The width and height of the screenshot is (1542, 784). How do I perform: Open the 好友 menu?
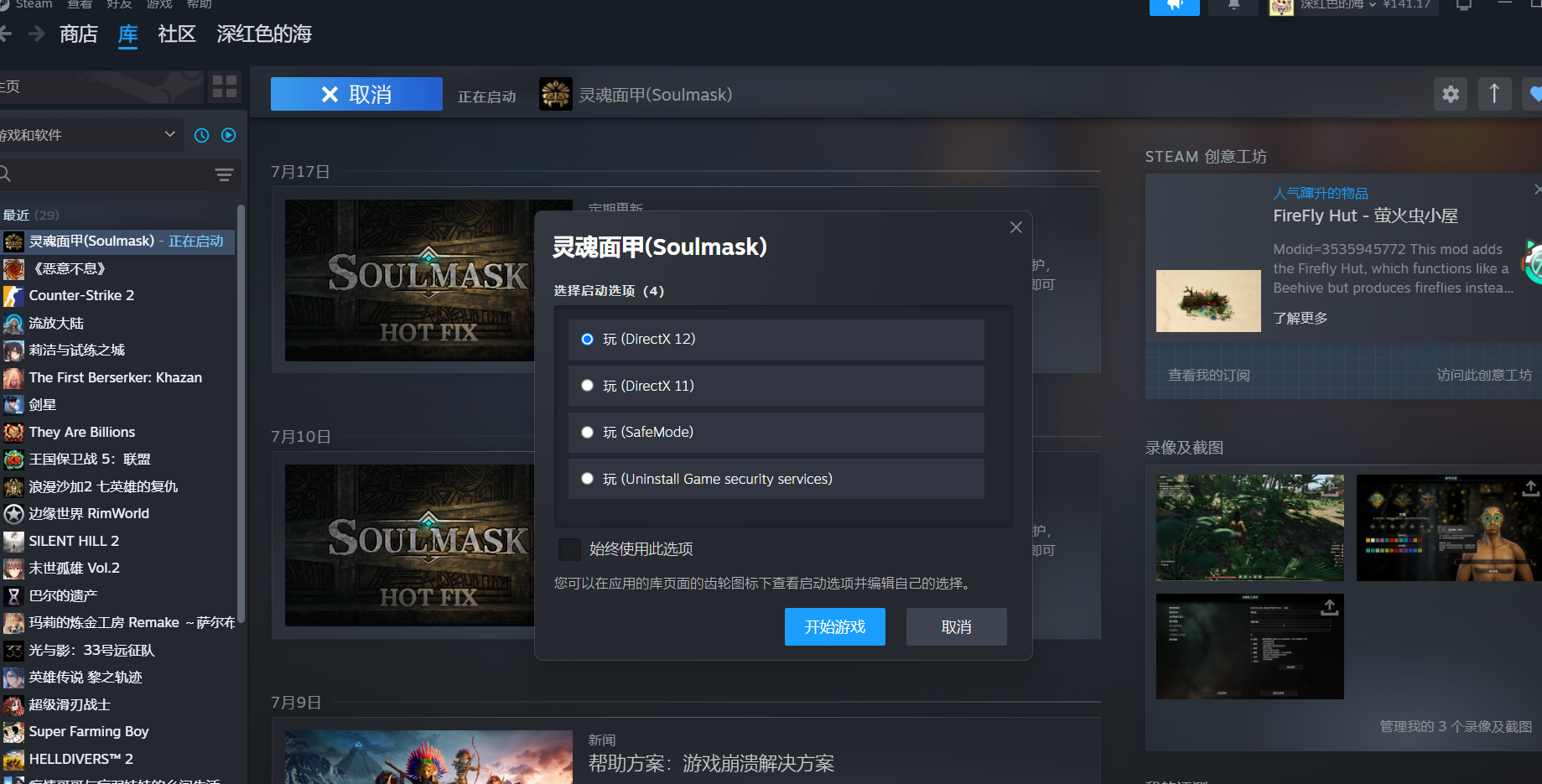click(x=119, y=4)
